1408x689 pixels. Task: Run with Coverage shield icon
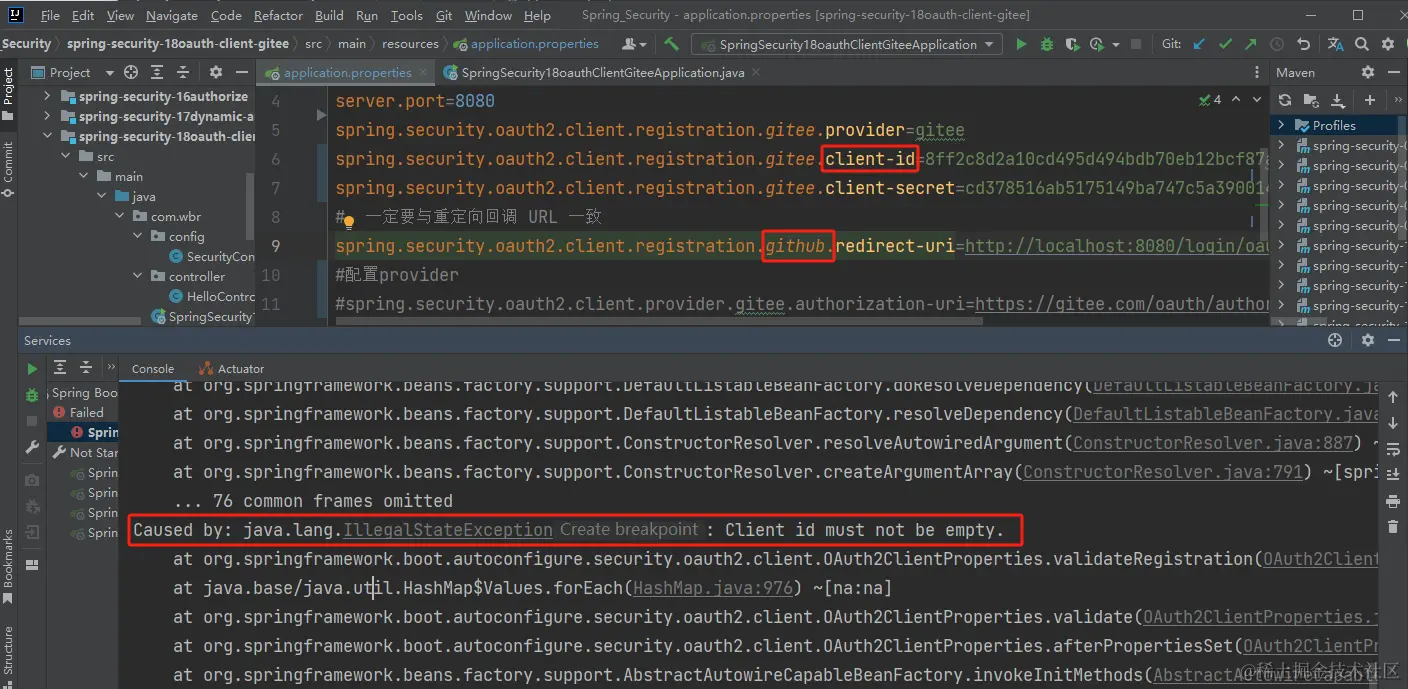coord(1072,44)
